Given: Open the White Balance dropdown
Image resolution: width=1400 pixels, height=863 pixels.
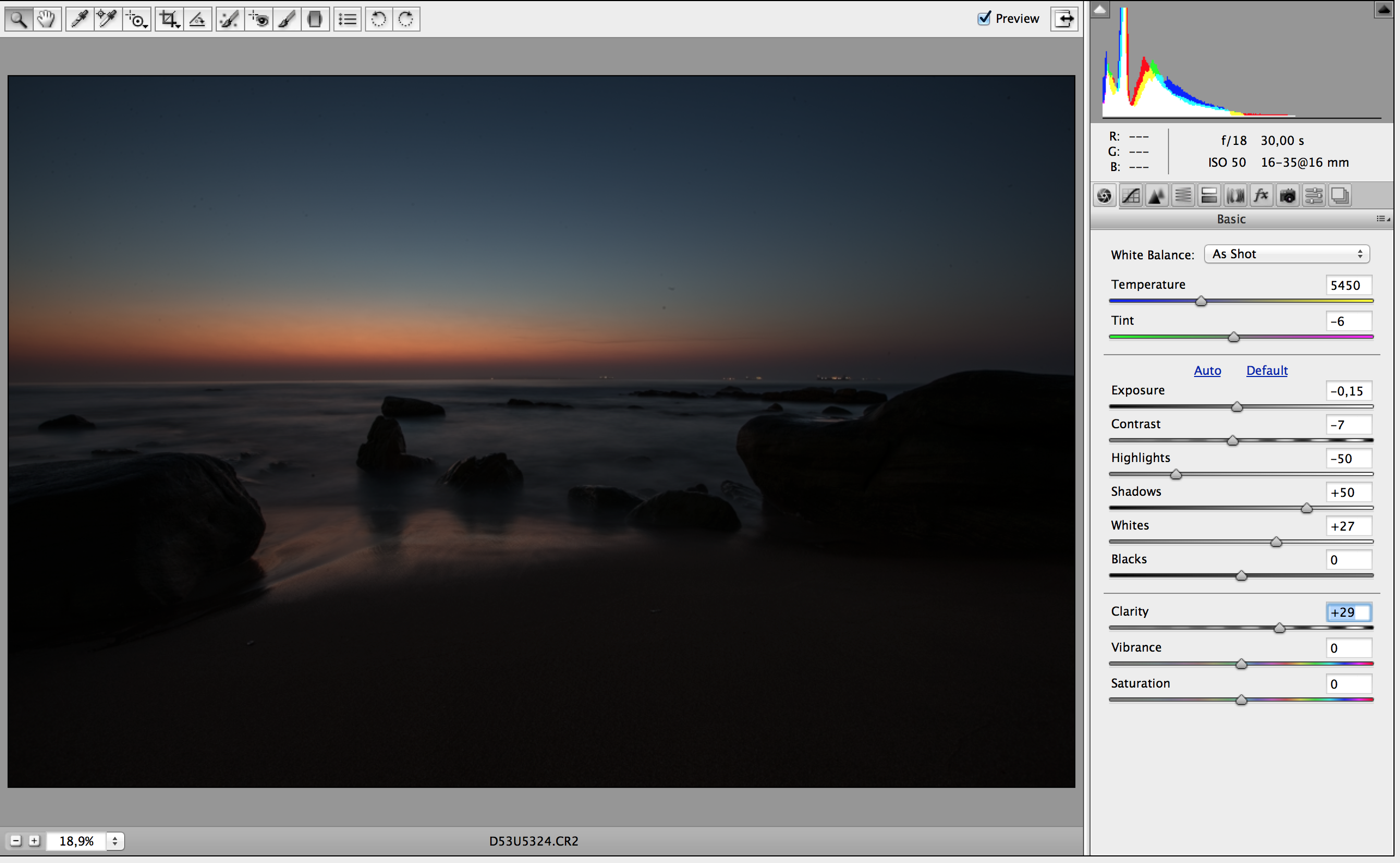Looking at the screenshot, I should tap(1287, 254).
